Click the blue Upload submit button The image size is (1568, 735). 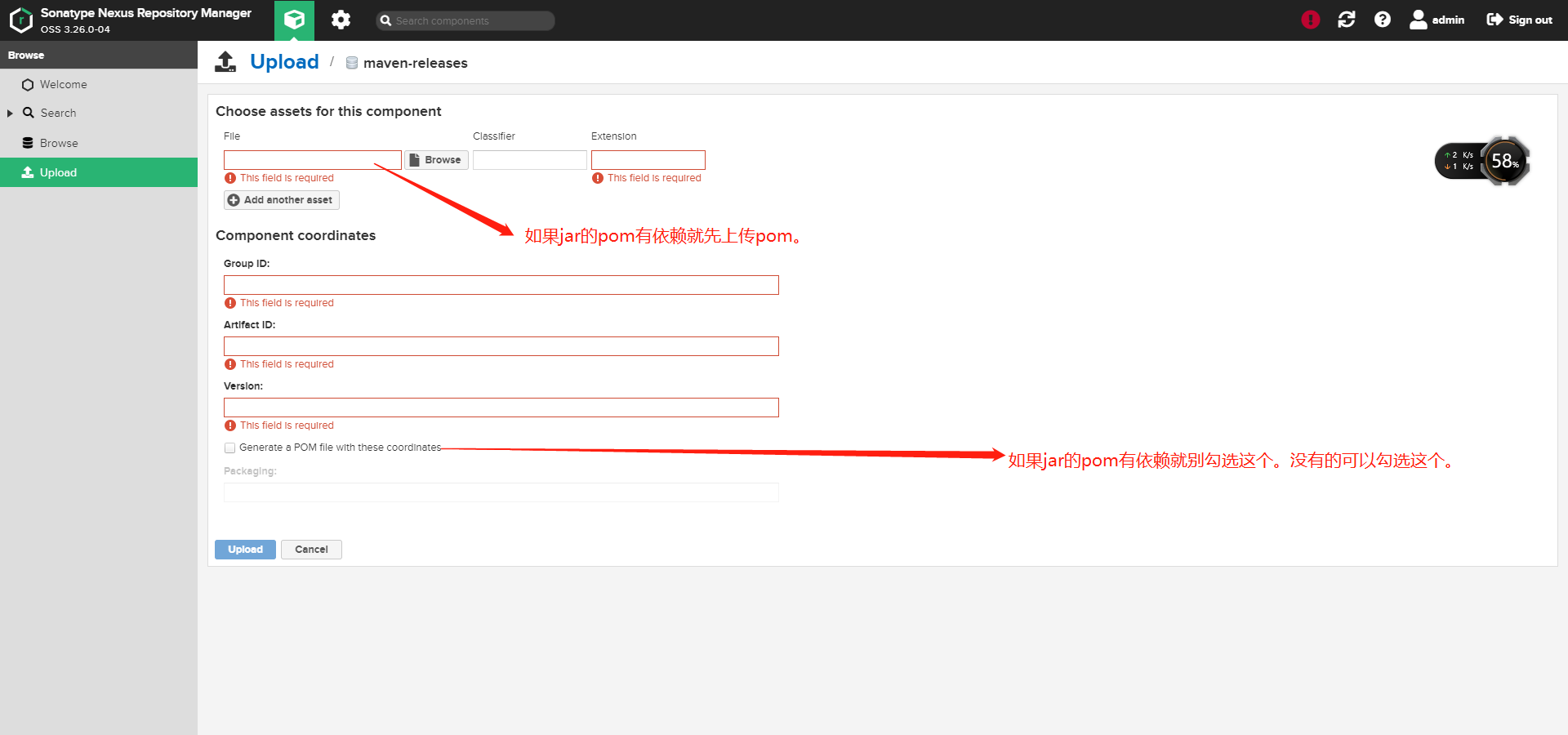[x=245, y=550]
